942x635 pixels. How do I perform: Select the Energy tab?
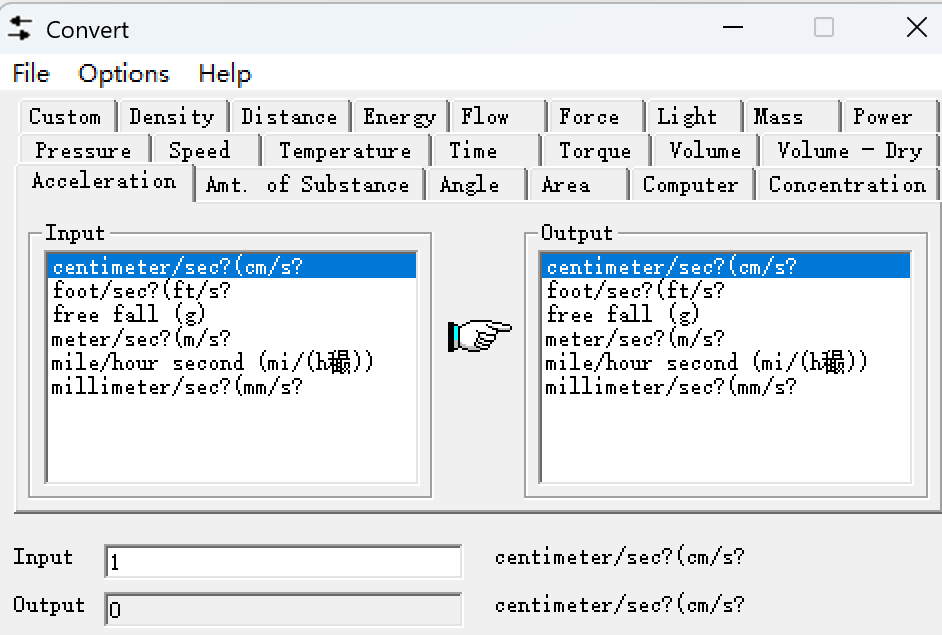click(399, 117)
